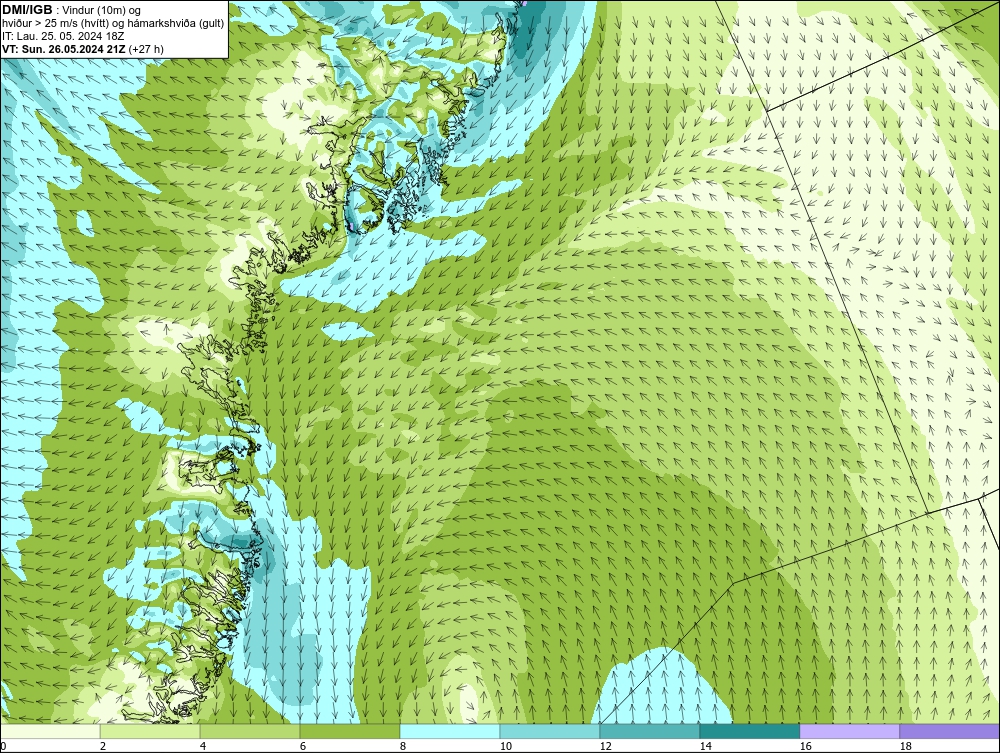The image size is (1000, 753).
Task: Click the 0–2 m/s pale yellow legend swatch
Action: click(50, 731)
